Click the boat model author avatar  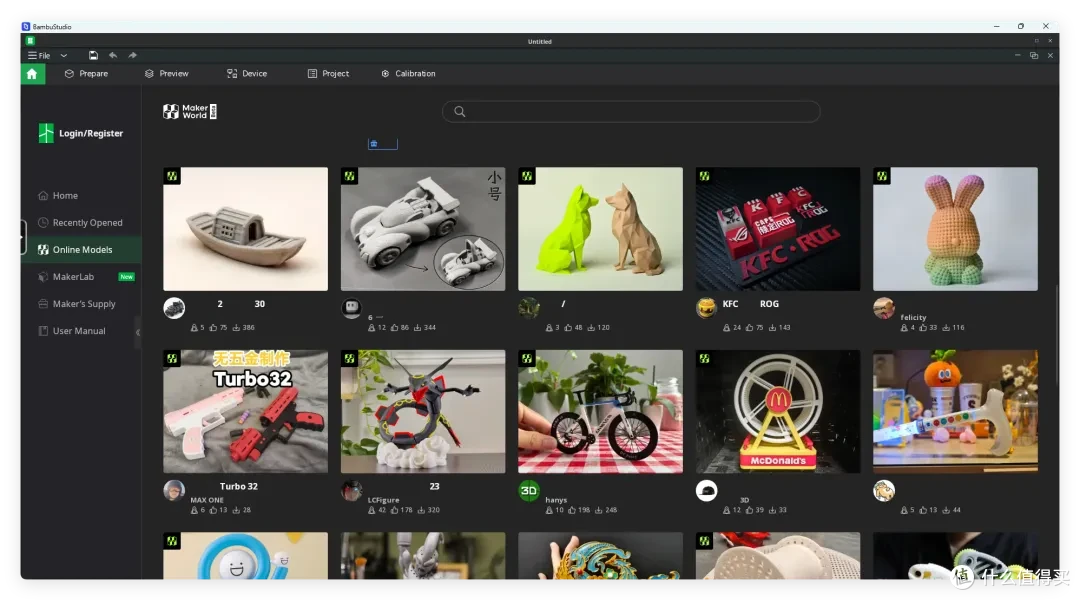(174, 308)
